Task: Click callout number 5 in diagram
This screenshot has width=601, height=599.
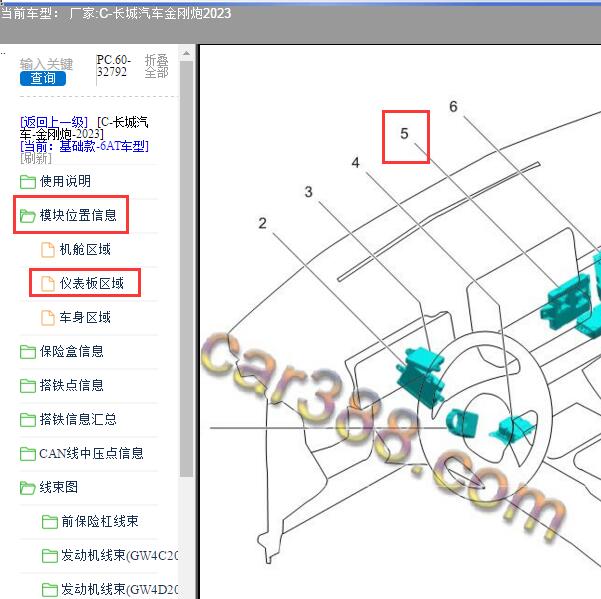Action: click(404, 134)
